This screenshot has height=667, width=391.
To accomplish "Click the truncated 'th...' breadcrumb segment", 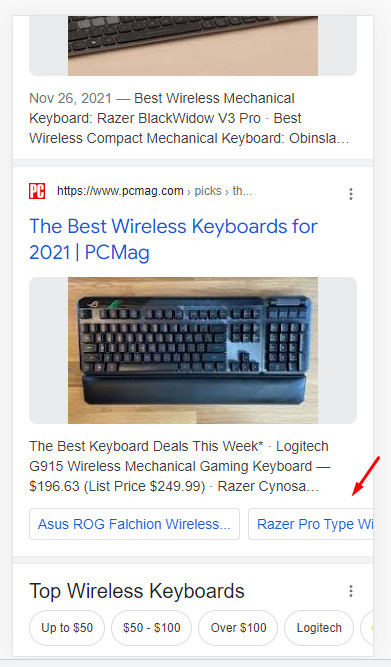I will pos(242,191).
